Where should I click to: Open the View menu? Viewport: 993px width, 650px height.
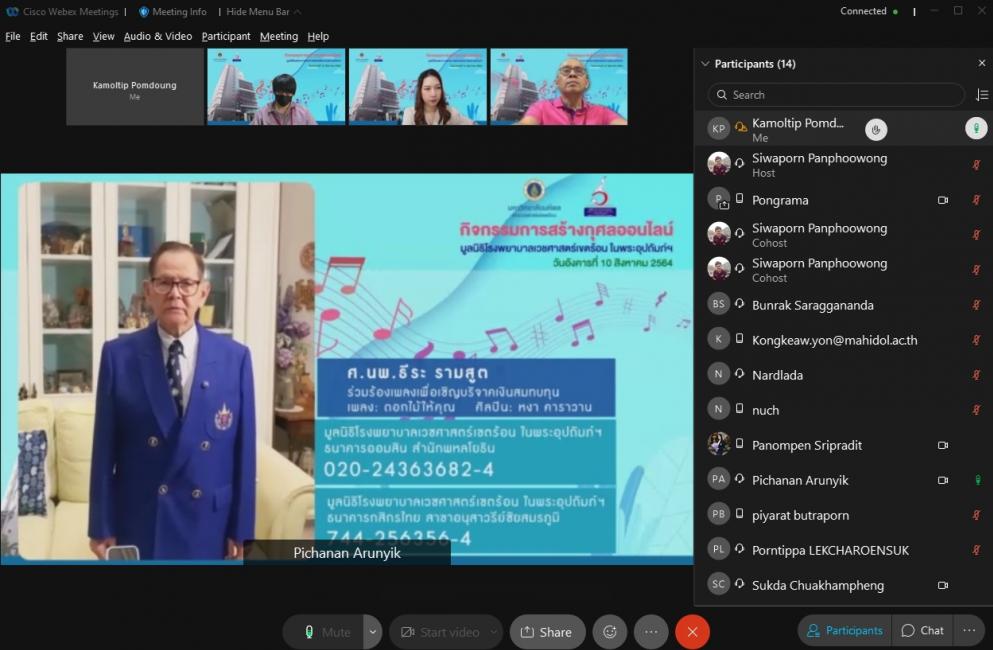click(x=103, y=36)
